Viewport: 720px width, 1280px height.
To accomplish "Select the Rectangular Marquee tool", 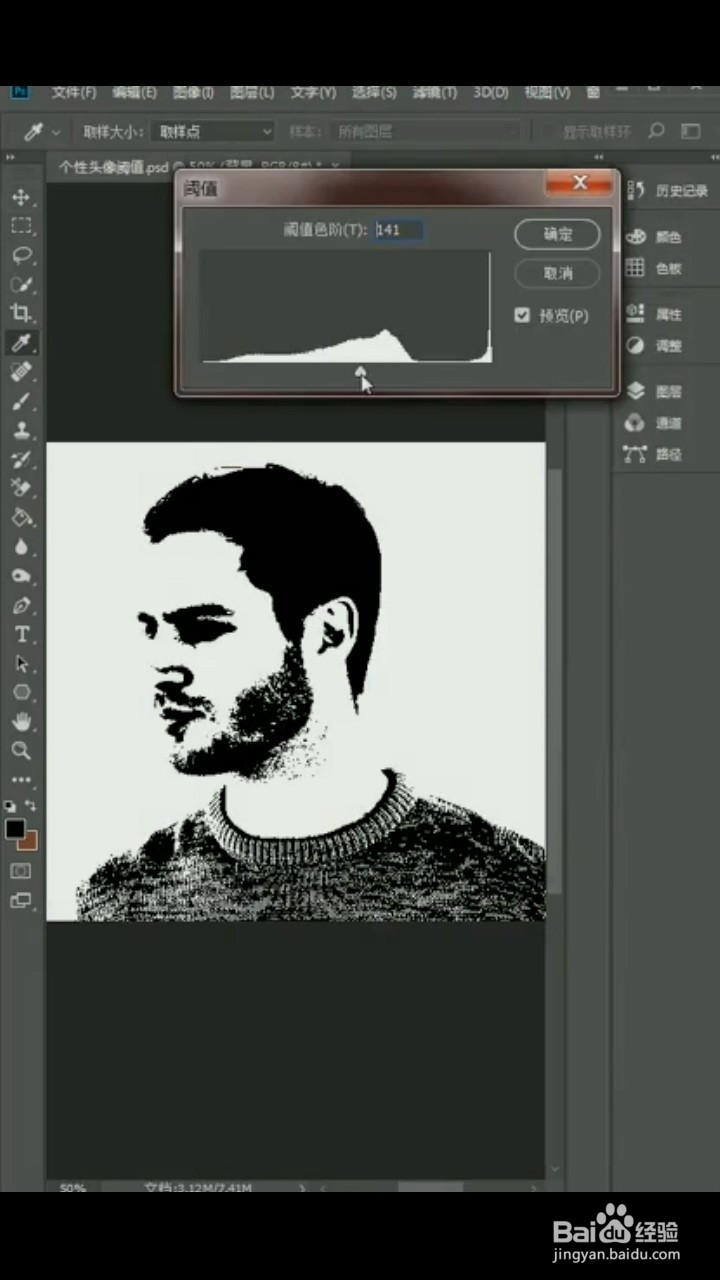I will click(x=21, y=226).
